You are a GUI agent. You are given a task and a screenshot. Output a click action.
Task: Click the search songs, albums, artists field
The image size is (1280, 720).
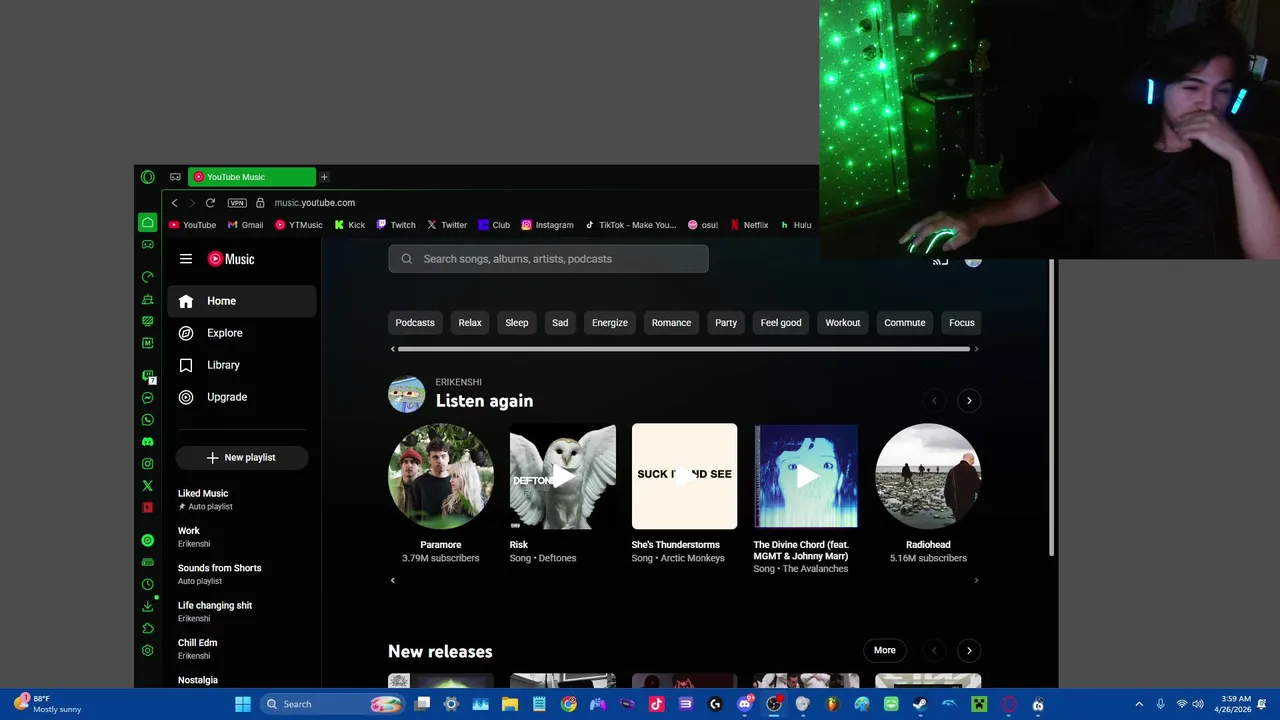(x=548, y=259)
